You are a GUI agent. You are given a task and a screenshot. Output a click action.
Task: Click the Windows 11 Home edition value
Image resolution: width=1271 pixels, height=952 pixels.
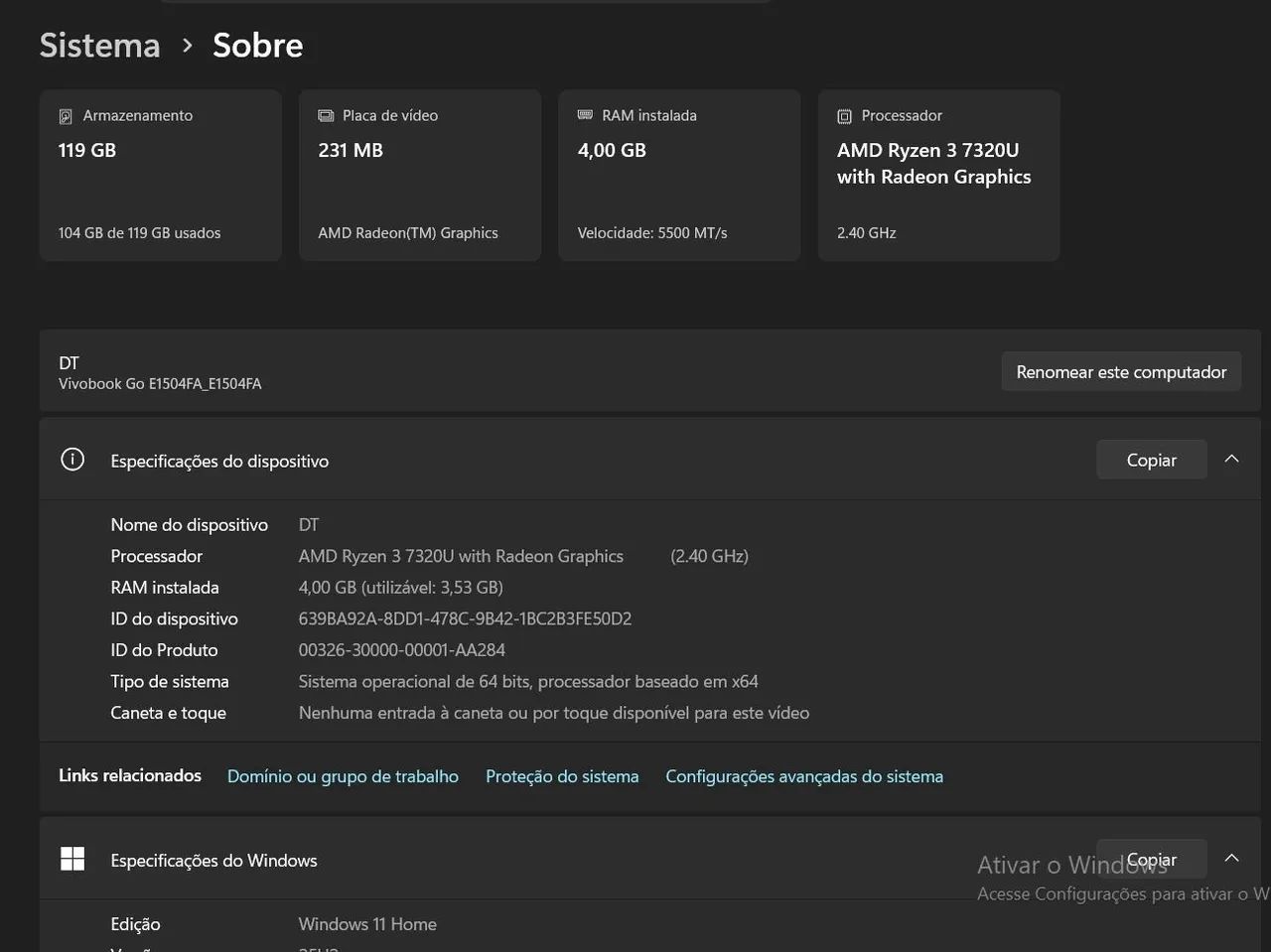367,924
